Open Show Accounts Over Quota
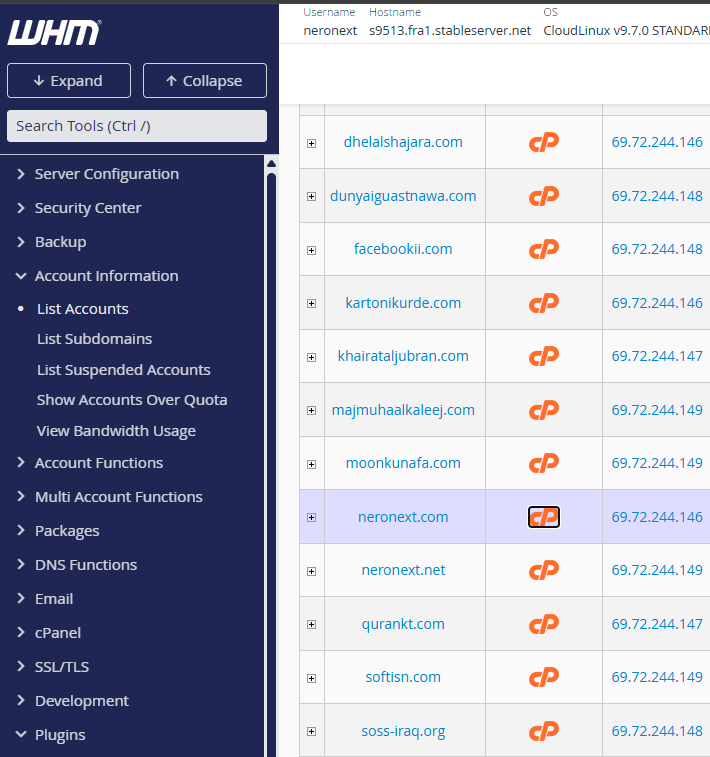 tap(132, 400)
